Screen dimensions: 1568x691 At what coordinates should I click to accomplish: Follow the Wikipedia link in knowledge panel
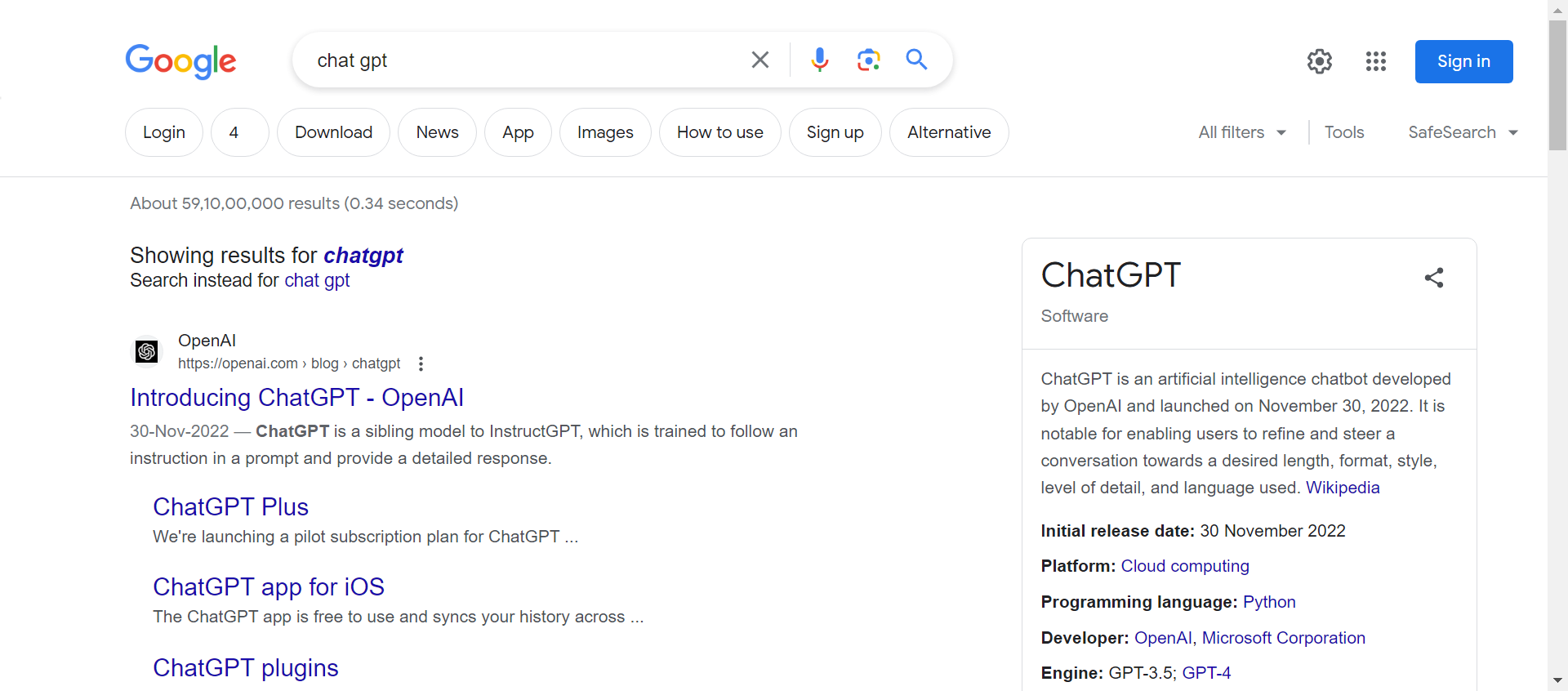click(1342, 488)
